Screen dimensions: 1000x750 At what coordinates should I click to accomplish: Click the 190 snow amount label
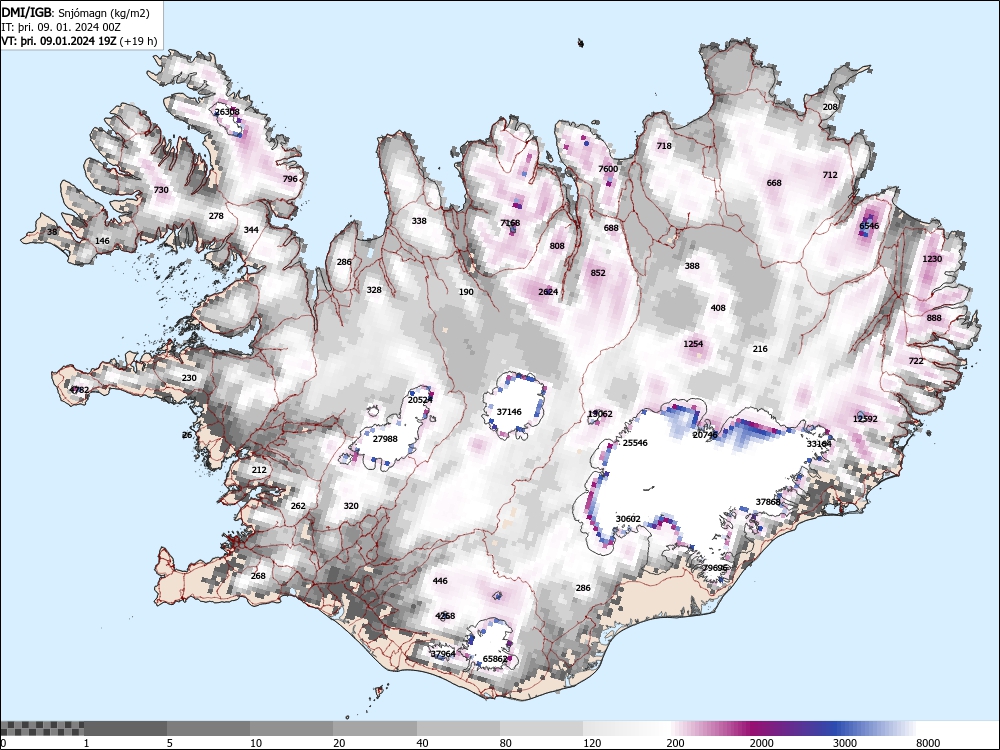tap(466, 292)
